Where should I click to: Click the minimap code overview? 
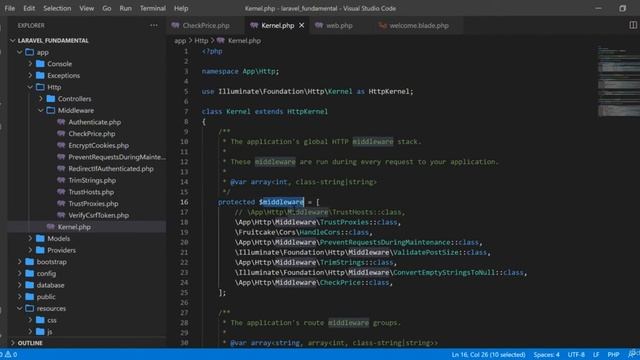pos(618,82)
